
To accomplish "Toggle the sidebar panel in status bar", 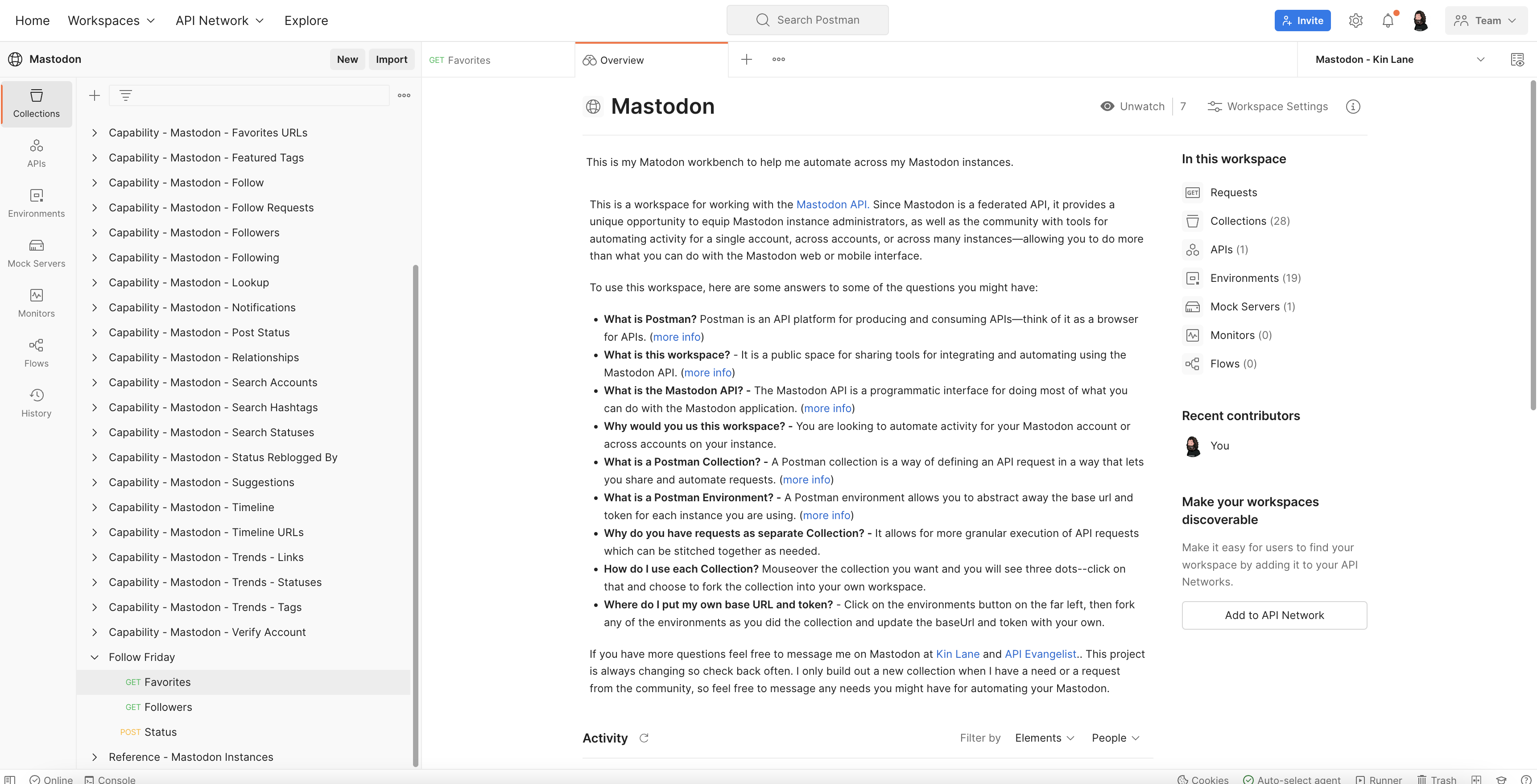I will pyautogui.click(x=10, y=779).
